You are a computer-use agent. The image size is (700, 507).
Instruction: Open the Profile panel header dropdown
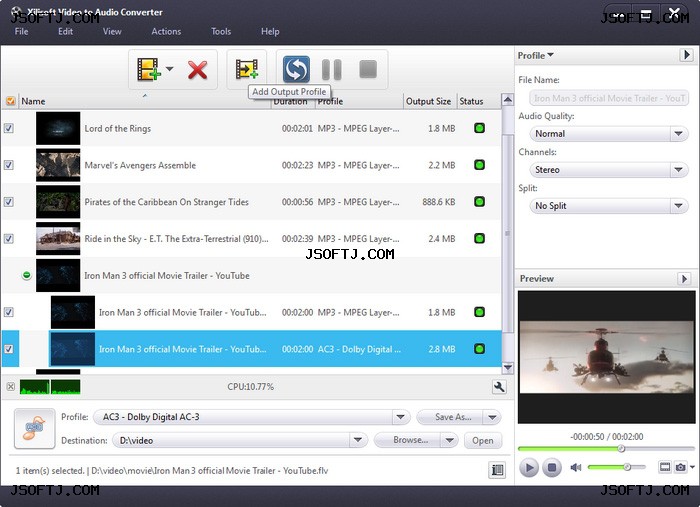pos(535,55)
